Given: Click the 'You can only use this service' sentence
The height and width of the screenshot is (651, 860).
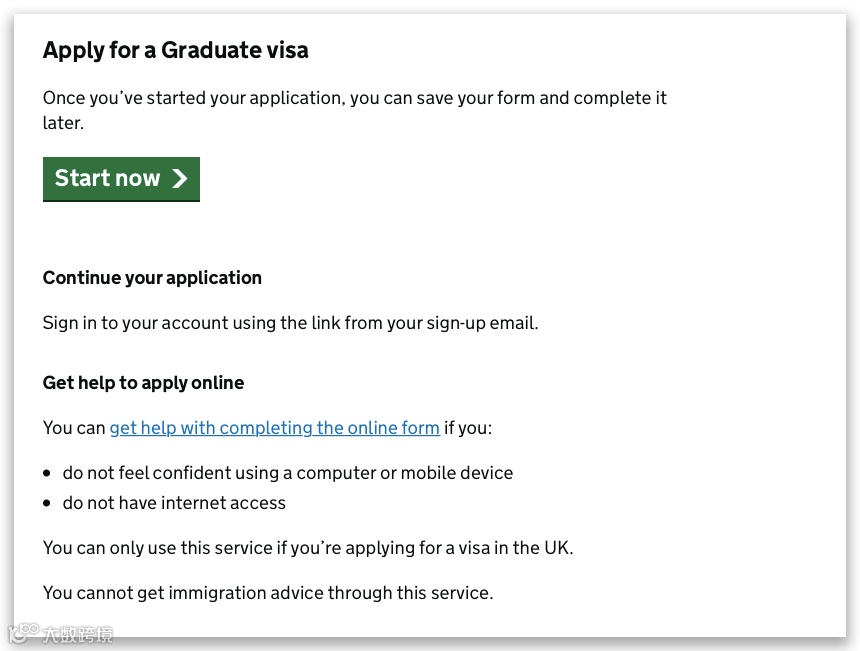Looking at the screenshot, I should click(x=307, y=548).
